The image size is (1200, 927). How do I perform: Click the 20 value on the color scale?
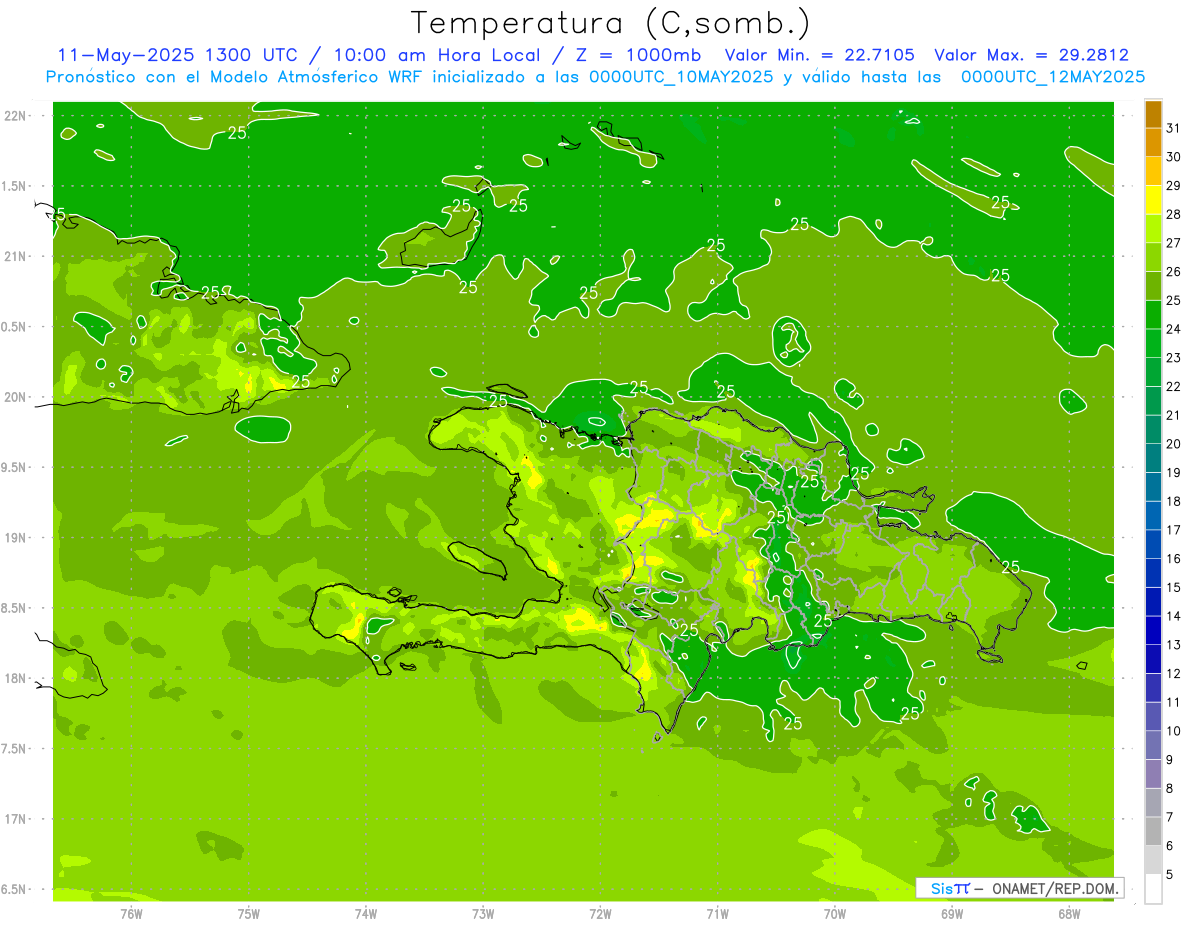click(1174, 444)
